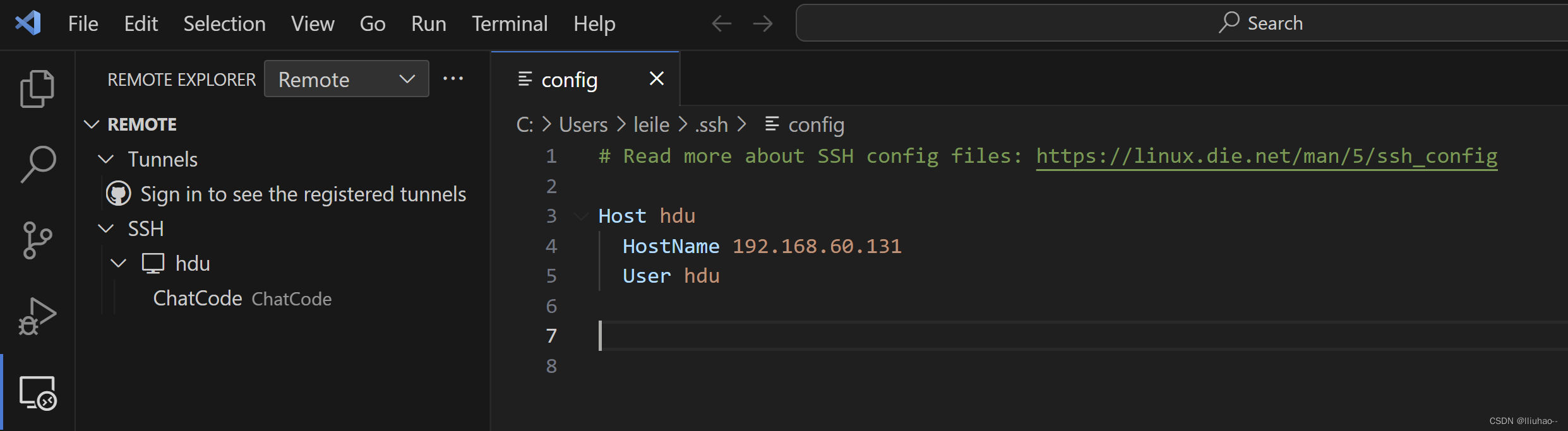Open the View menu
This screenshot has width=1568, height=431.
313,24
